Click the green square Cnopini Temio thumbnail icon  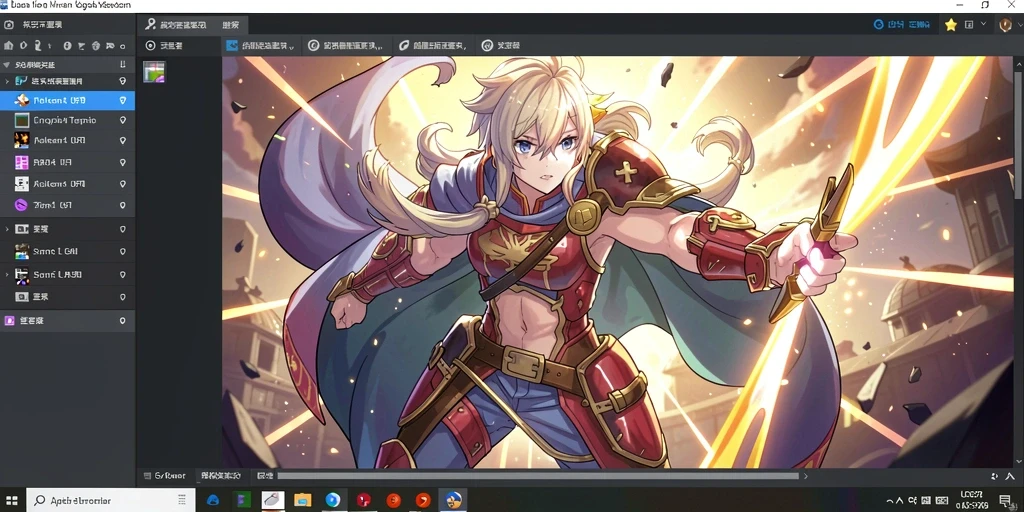tap(22, 120)
